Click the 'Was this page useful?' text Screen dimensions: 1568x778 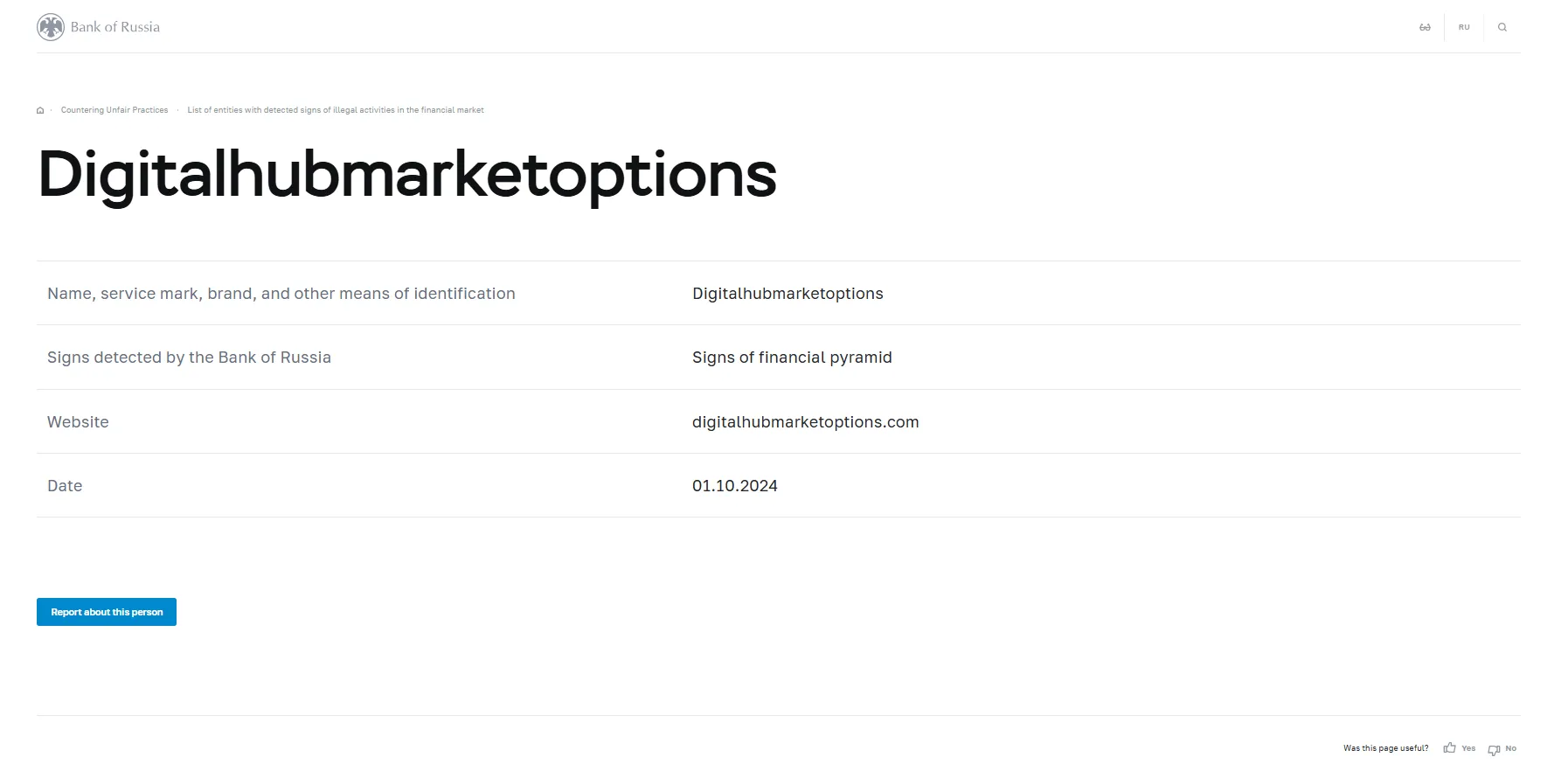[1385, 748]
